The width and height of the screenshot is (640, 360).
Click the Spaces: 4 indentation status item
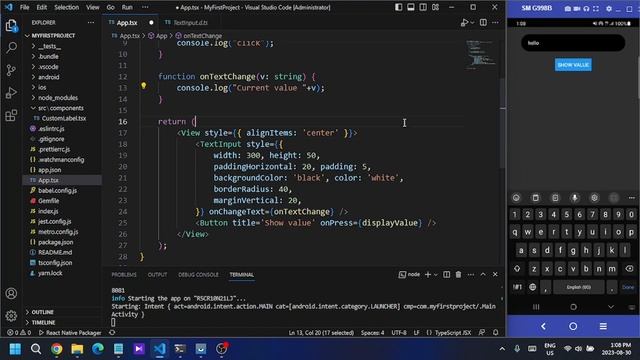pos(372,333)
